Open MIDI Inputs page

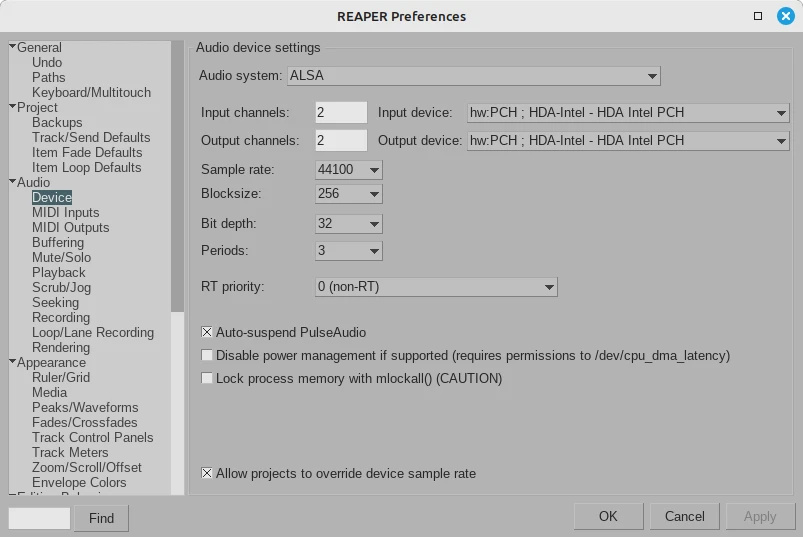coord(66,212)
